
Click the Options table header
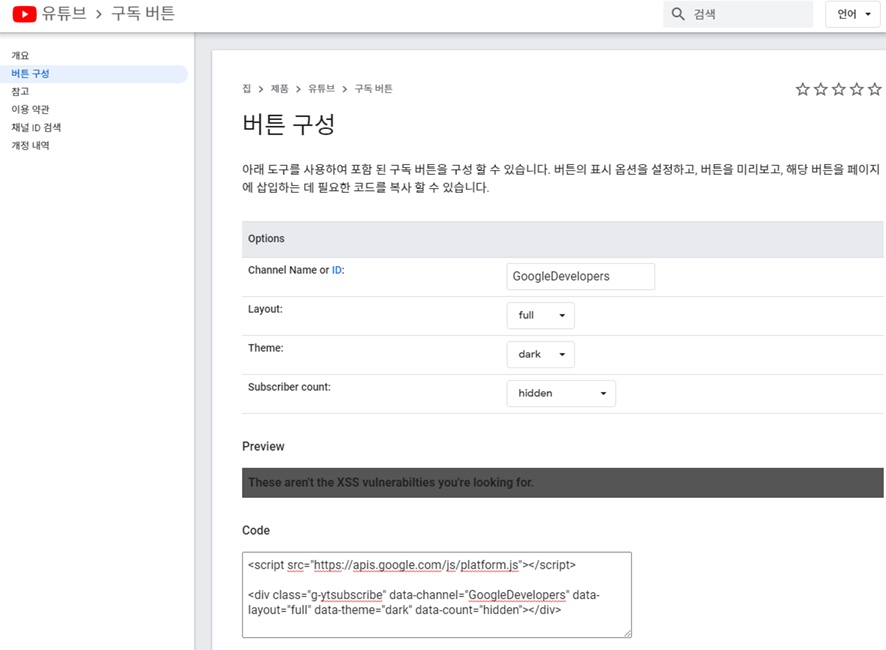(563, 239)
